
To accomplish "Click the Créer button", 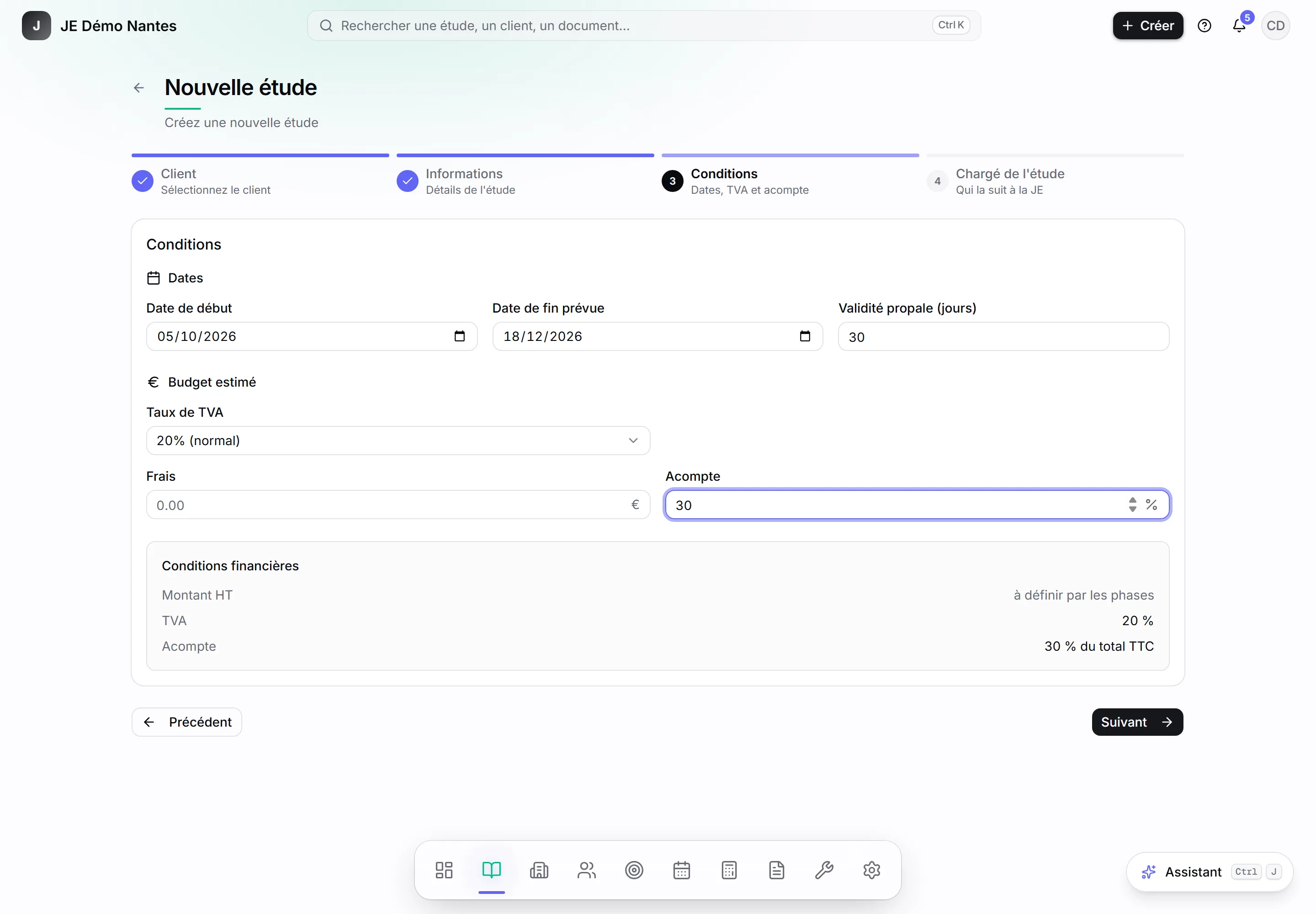I will (1148, 26).
